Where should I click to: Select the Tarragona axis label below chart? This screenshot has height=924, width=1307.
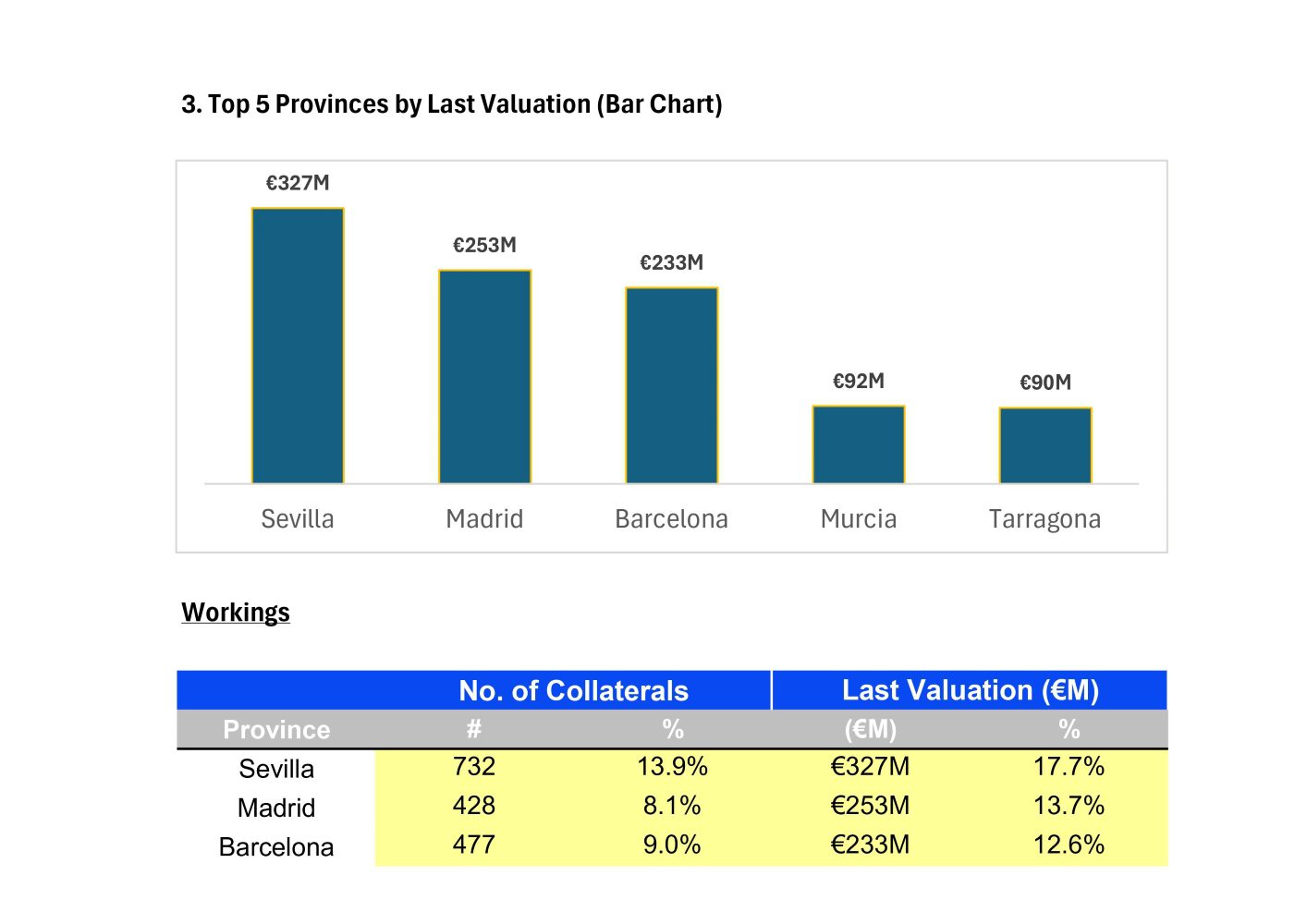click(1044, 519)
